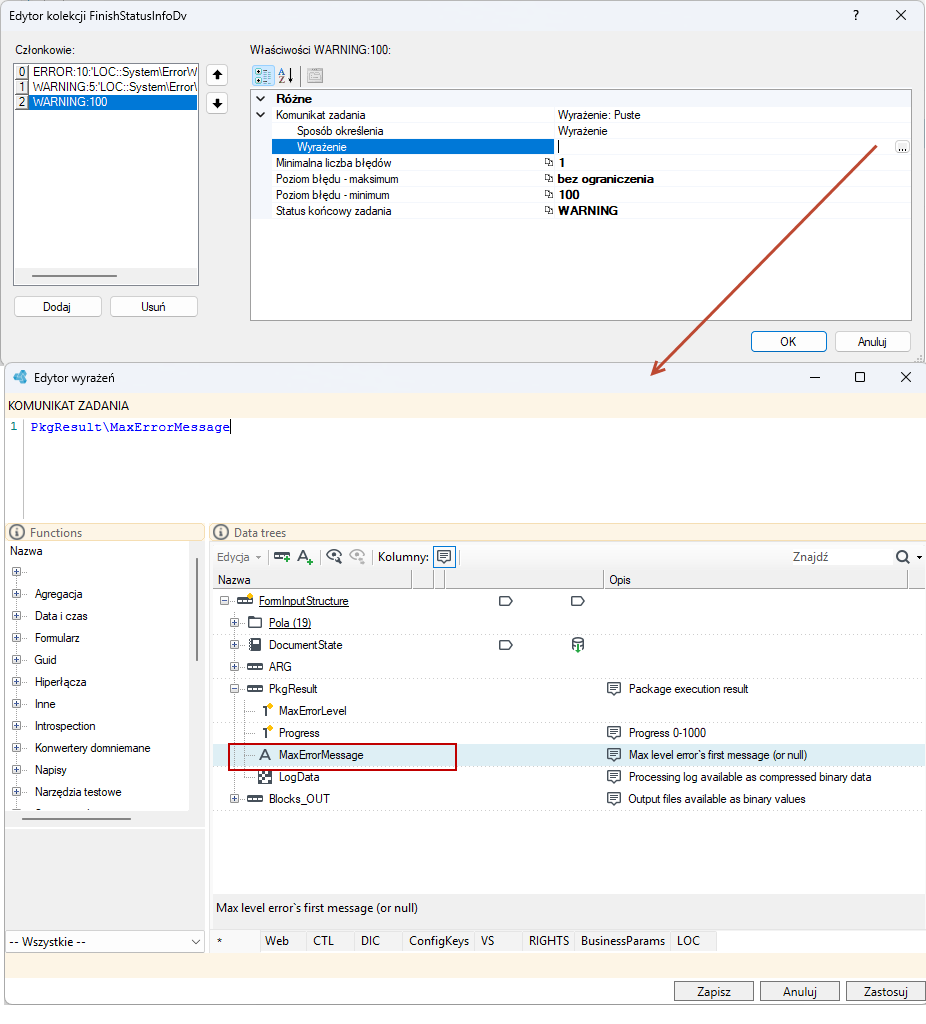Click Zapisz in the expression editor
This screenshot has width=926, height=1024.
[714, 991]
